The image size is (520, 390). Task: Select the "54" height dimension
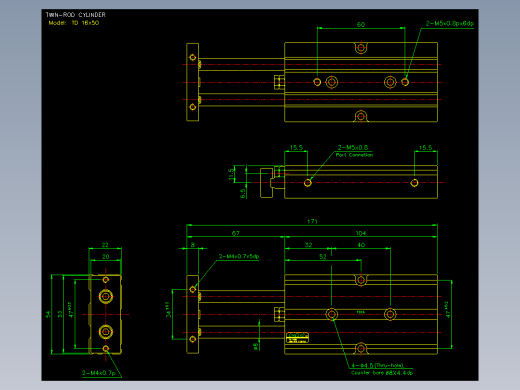pyautogui.click(x=48, y=314)
